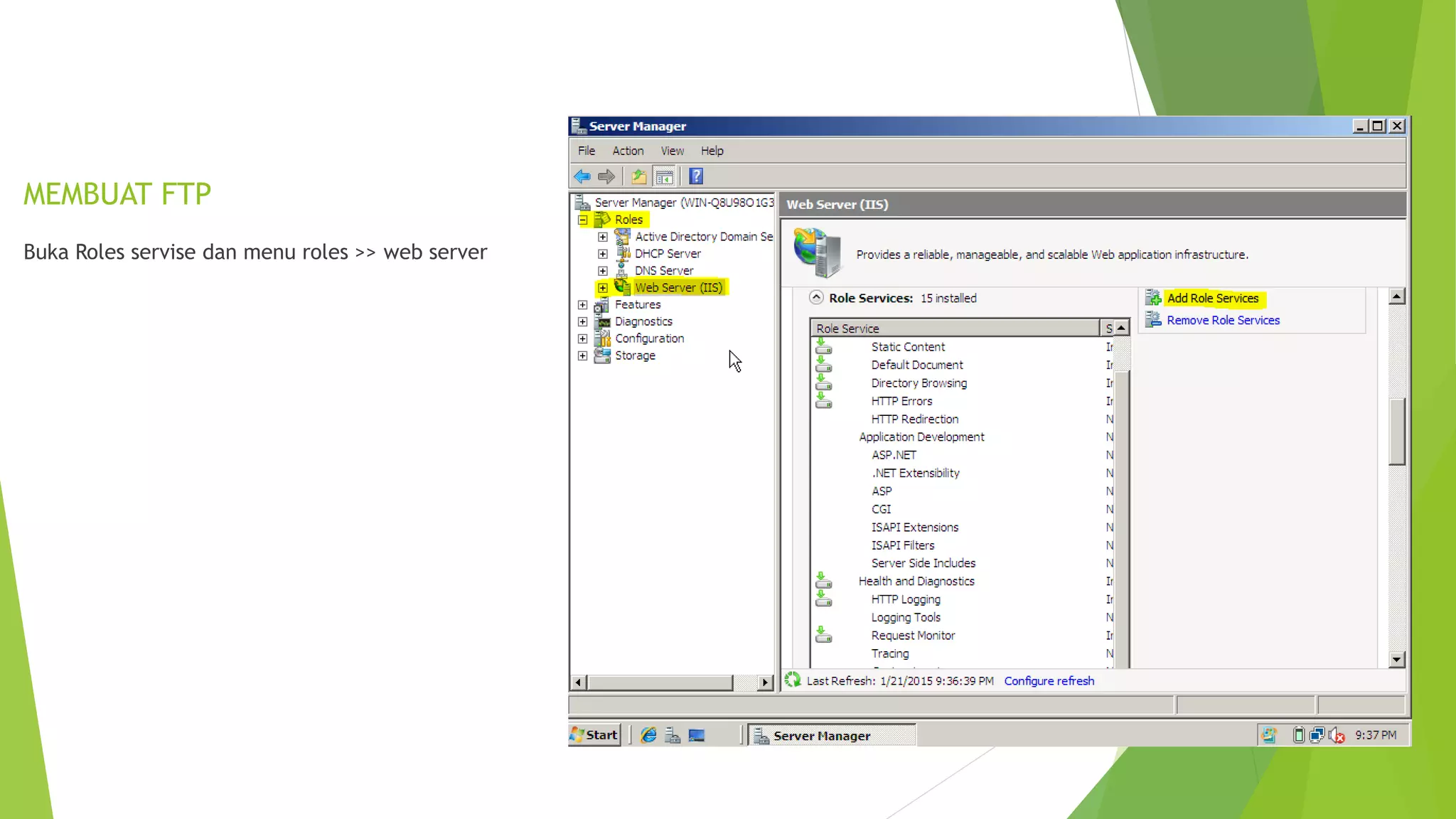The image size is (1456, 819).
Task: Click the CGI row
Action: 963,509
